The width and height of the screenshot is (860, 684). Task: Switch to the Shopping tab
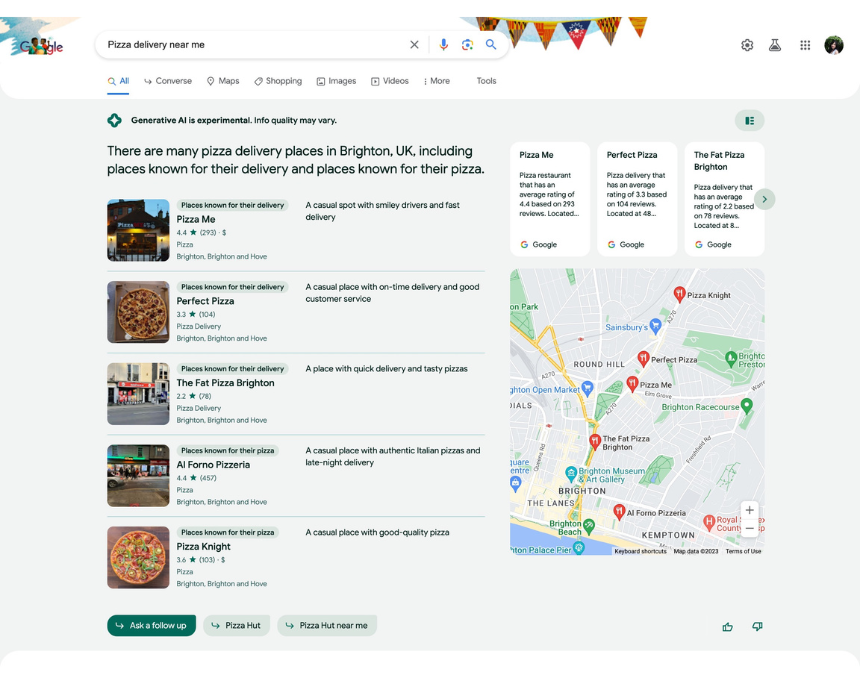tap(278, 81)
